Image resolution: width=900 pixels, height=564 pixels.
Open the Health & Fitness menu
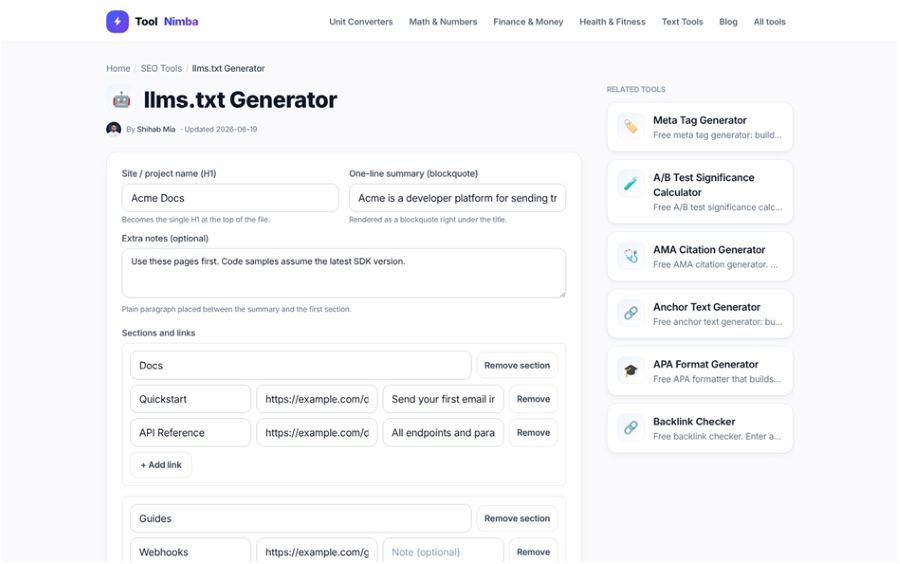pyautogui.click(x=612, y=22)
